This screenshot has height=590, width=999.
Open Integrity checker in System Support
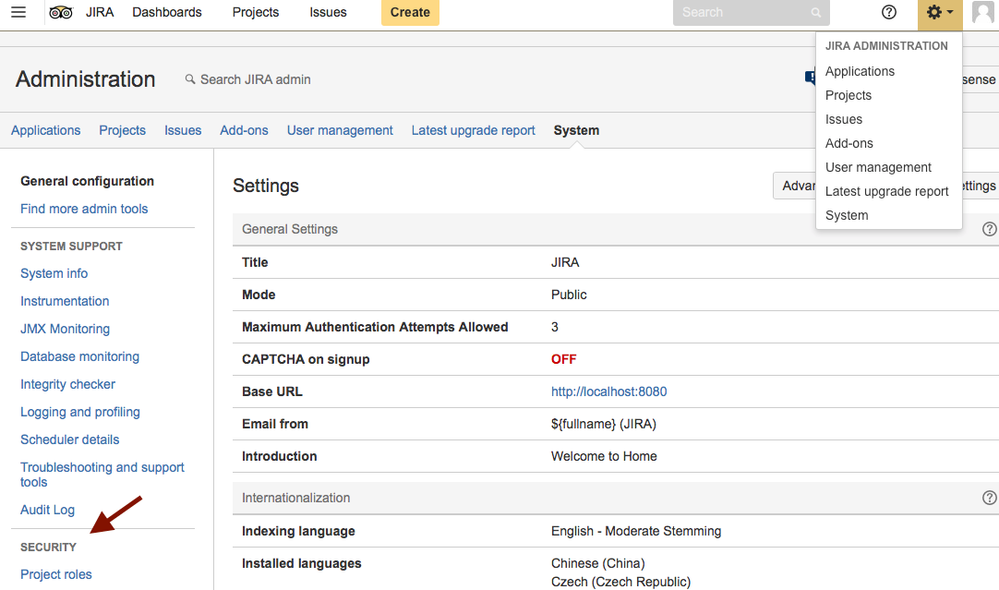click(68, 385)
